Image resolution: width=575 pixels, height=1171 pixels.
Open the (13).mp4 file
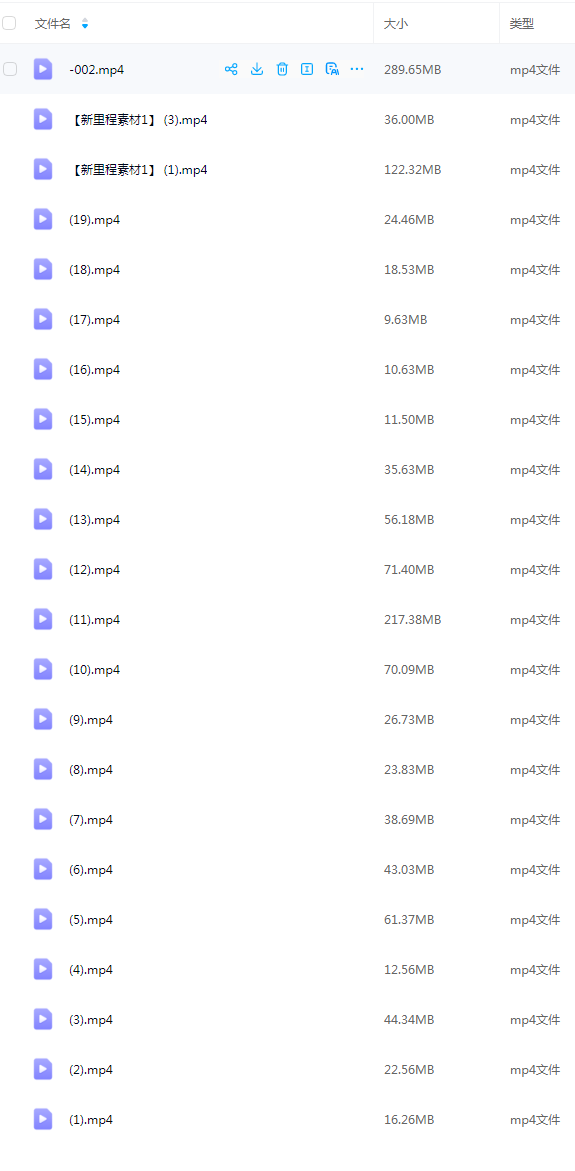tap(95, 519)
